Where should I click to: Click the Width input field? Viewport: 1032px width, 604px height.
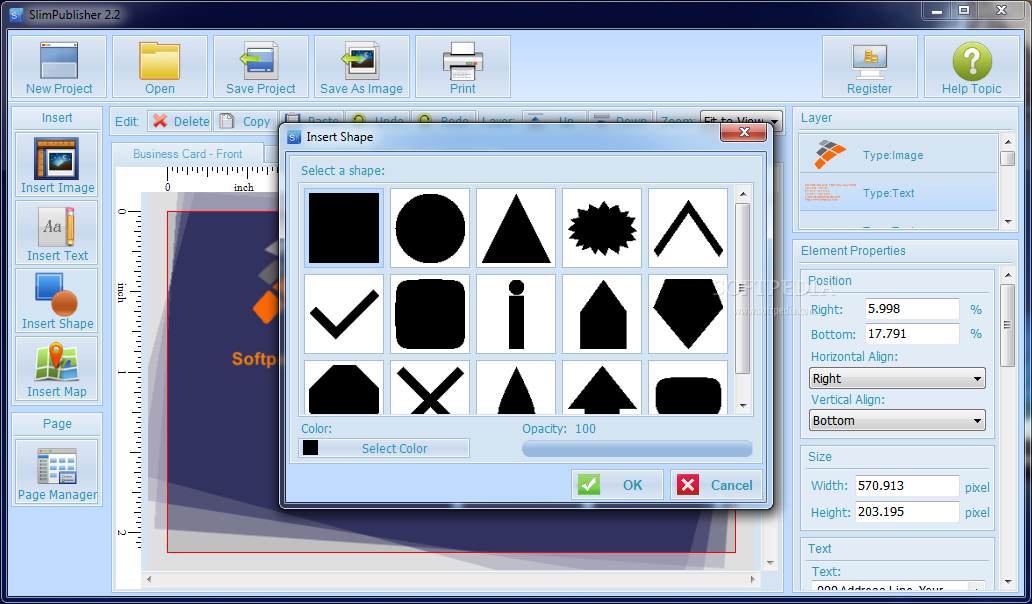tap(906, 486)
